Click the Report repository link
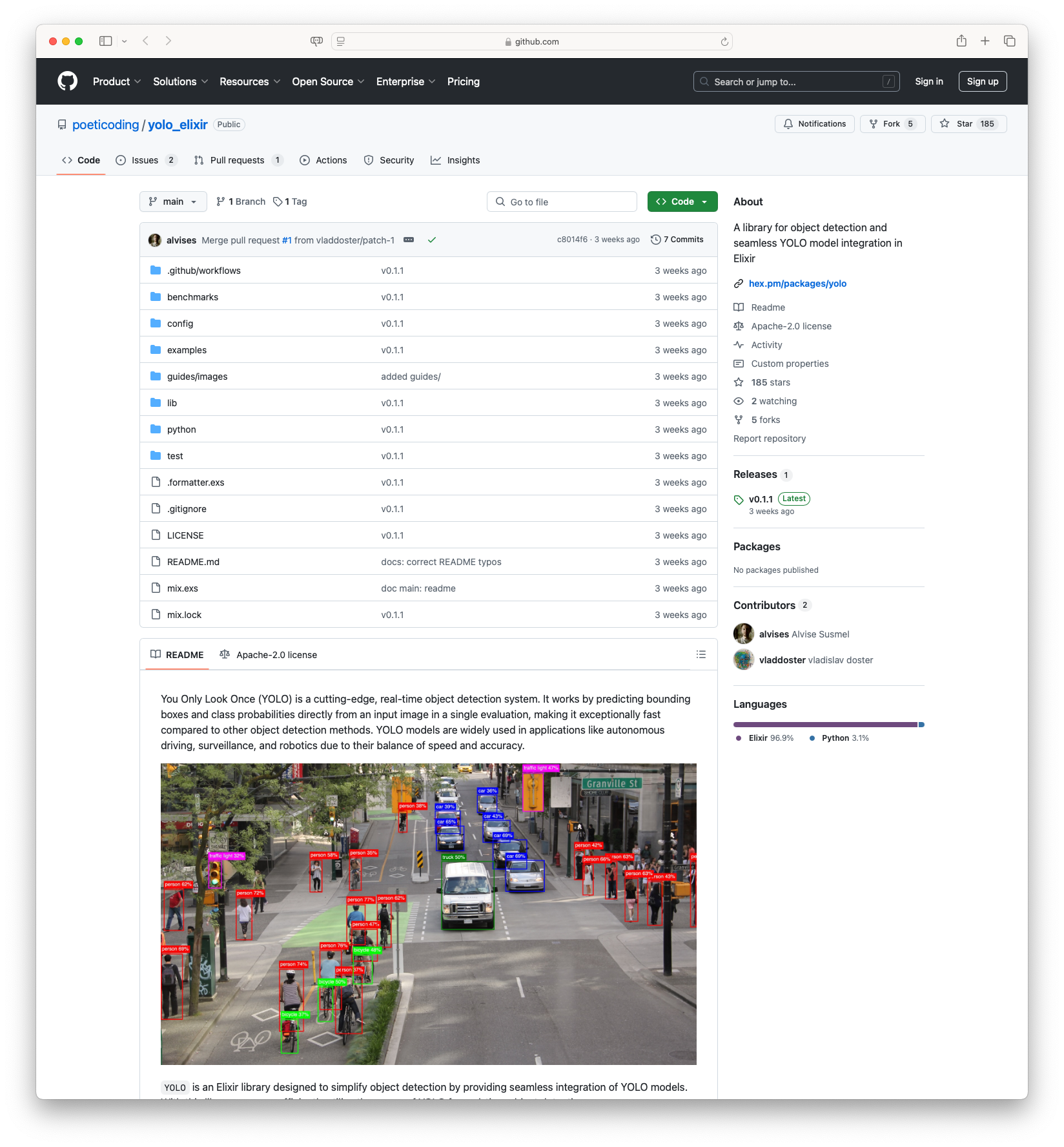 [770, 439]
